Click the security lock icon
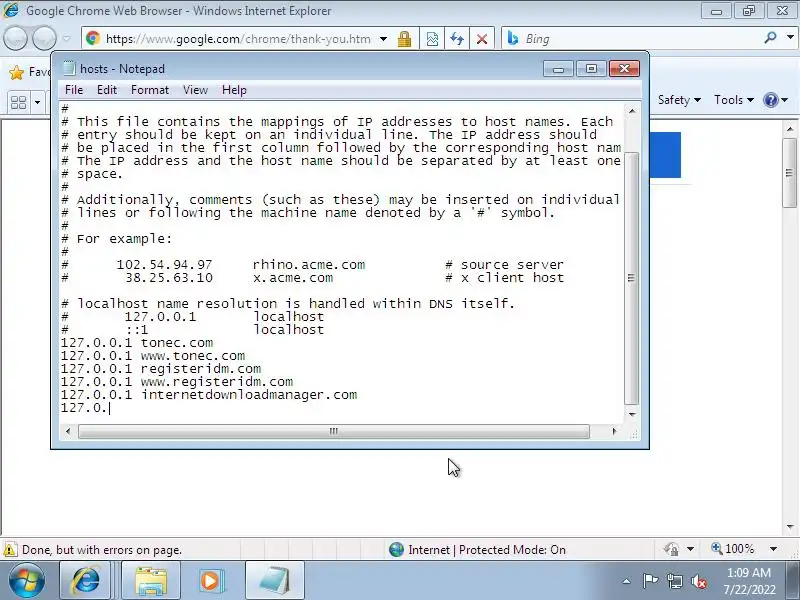The image size is (800, 600). [x=405, y=39]
